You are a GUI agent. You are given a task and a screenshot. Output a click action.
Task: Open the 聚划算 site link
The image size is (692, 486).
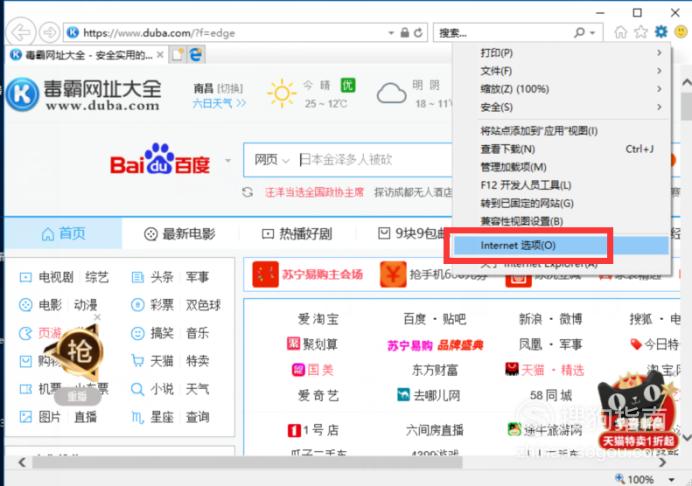click(312, 344)
